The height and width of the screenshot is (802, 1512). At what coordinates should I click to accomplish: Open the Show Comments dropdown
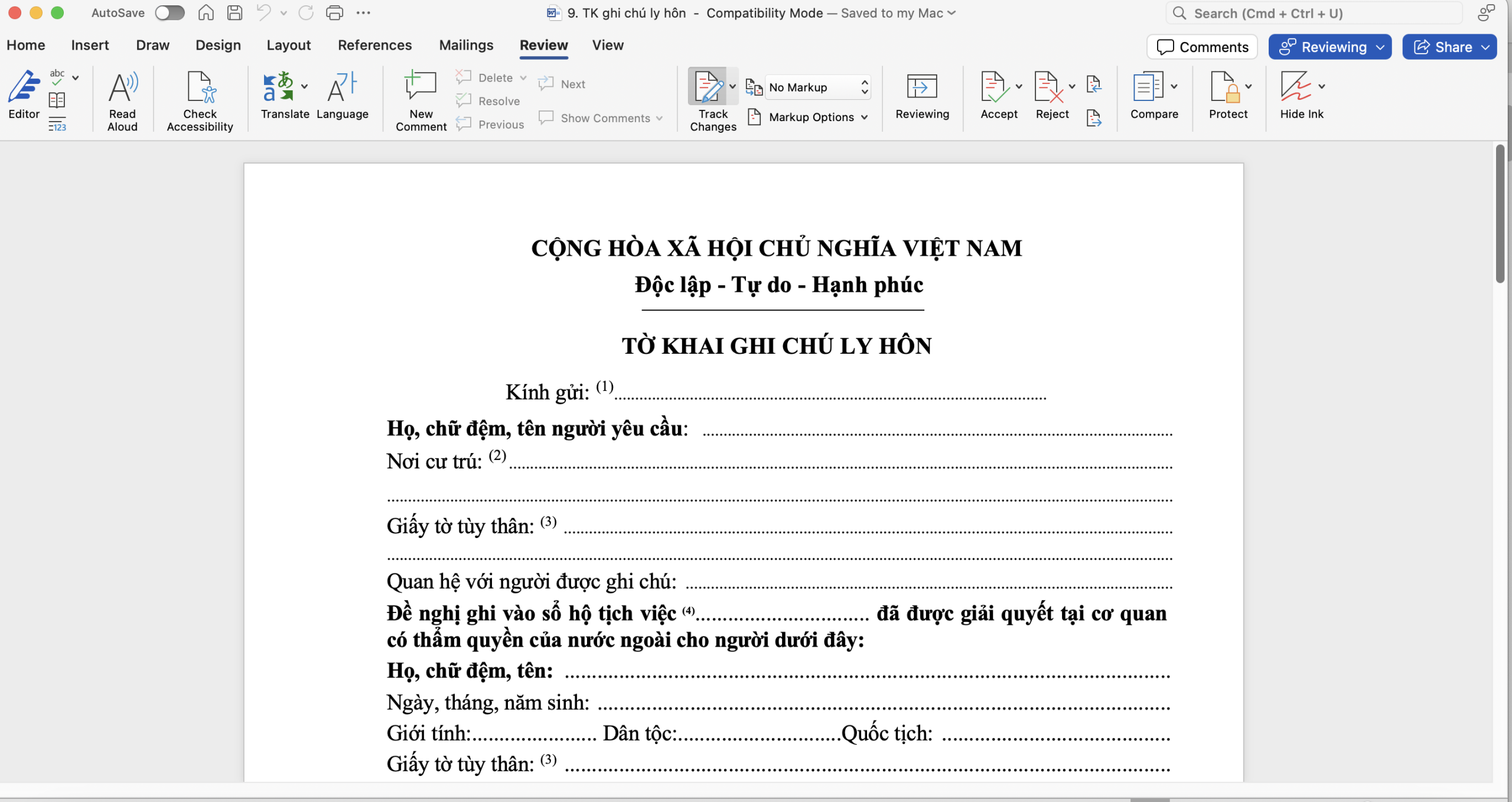(601, 118)
